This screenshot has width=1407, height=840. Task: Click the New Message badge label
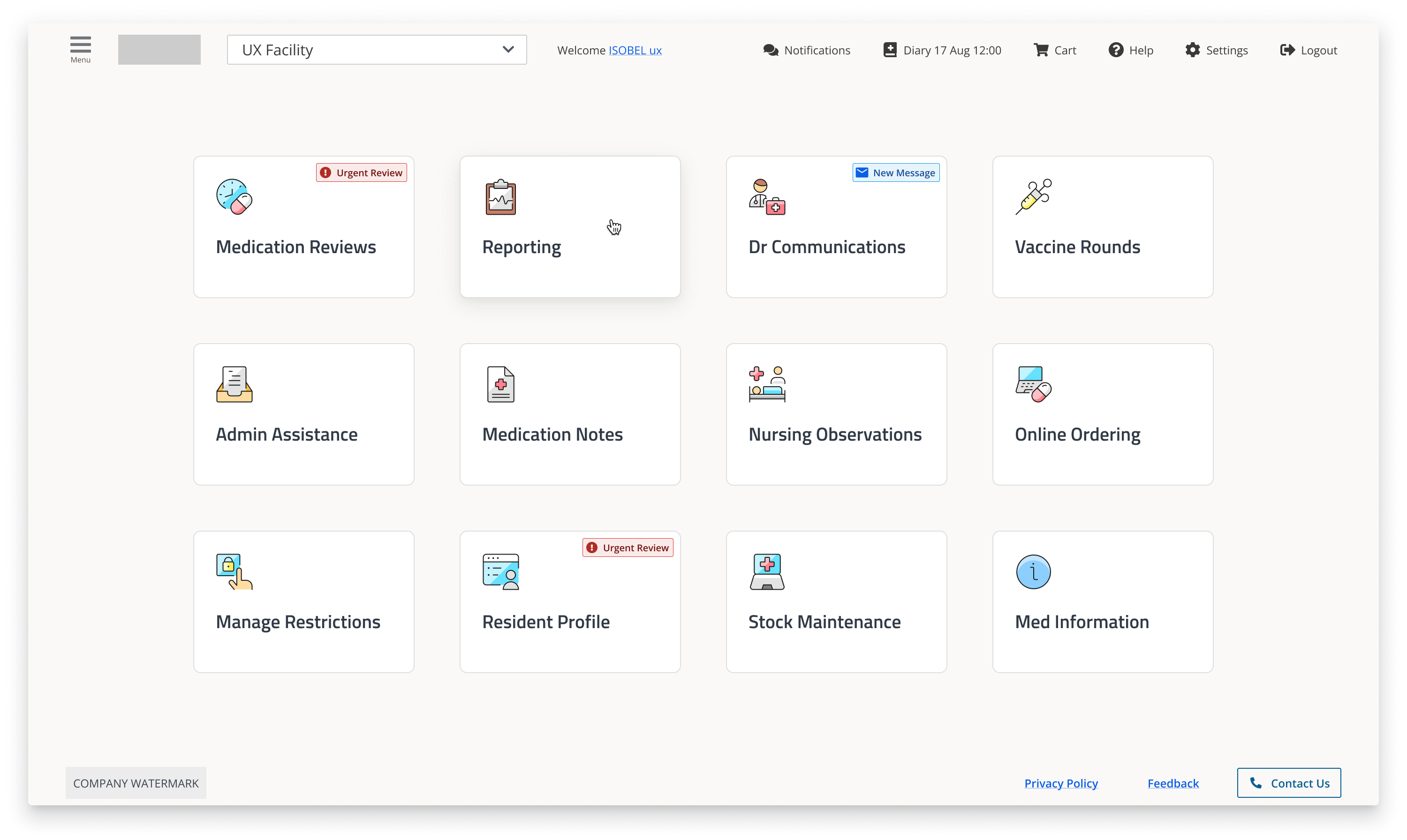904,172
